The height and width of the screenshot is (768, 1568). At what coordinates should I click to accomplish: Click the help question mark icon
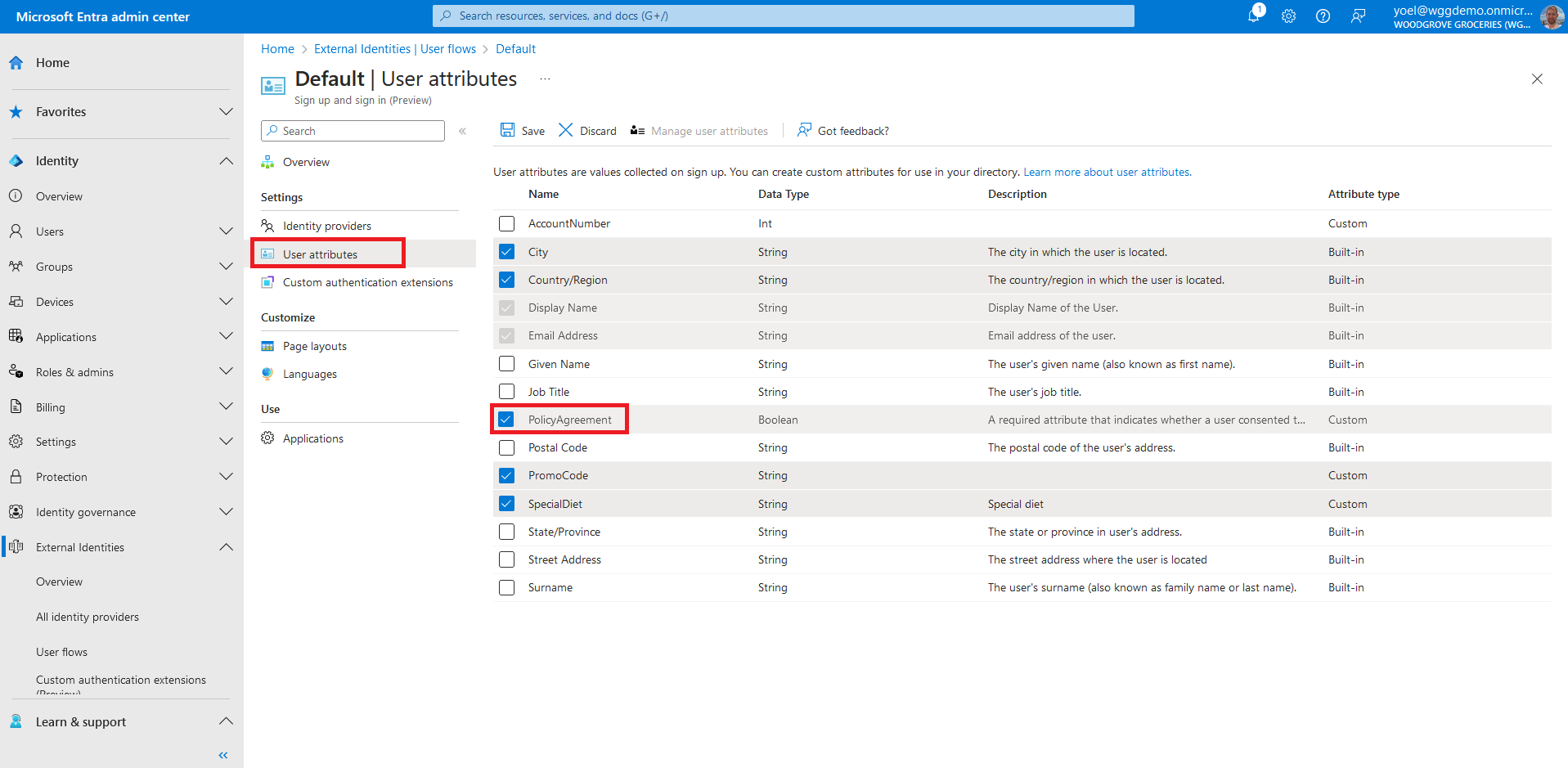[x=1323, y=16]
